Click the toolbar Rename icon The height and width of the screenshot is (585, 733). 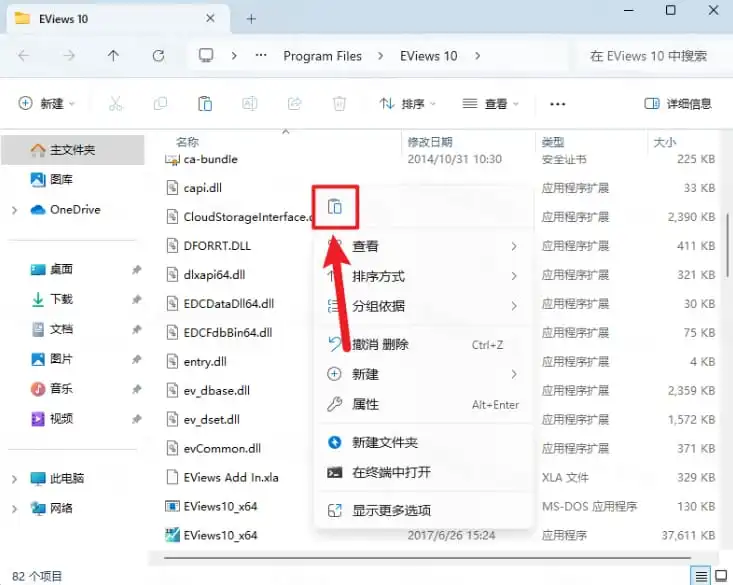[250, 103]
